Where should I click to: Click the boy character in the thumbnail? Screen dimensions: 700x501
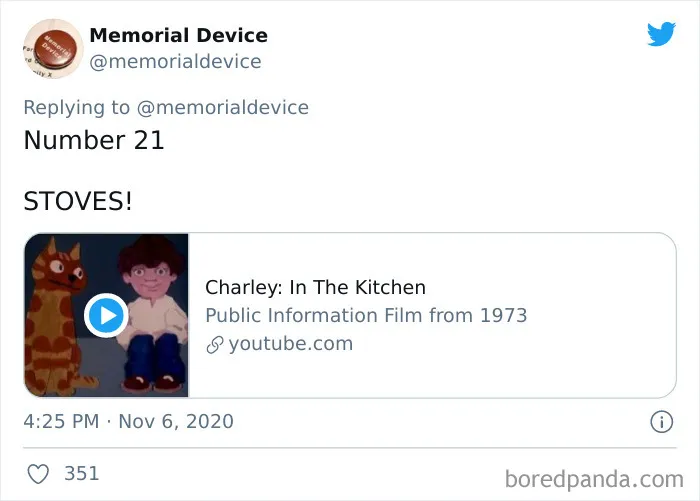[153, 313]
